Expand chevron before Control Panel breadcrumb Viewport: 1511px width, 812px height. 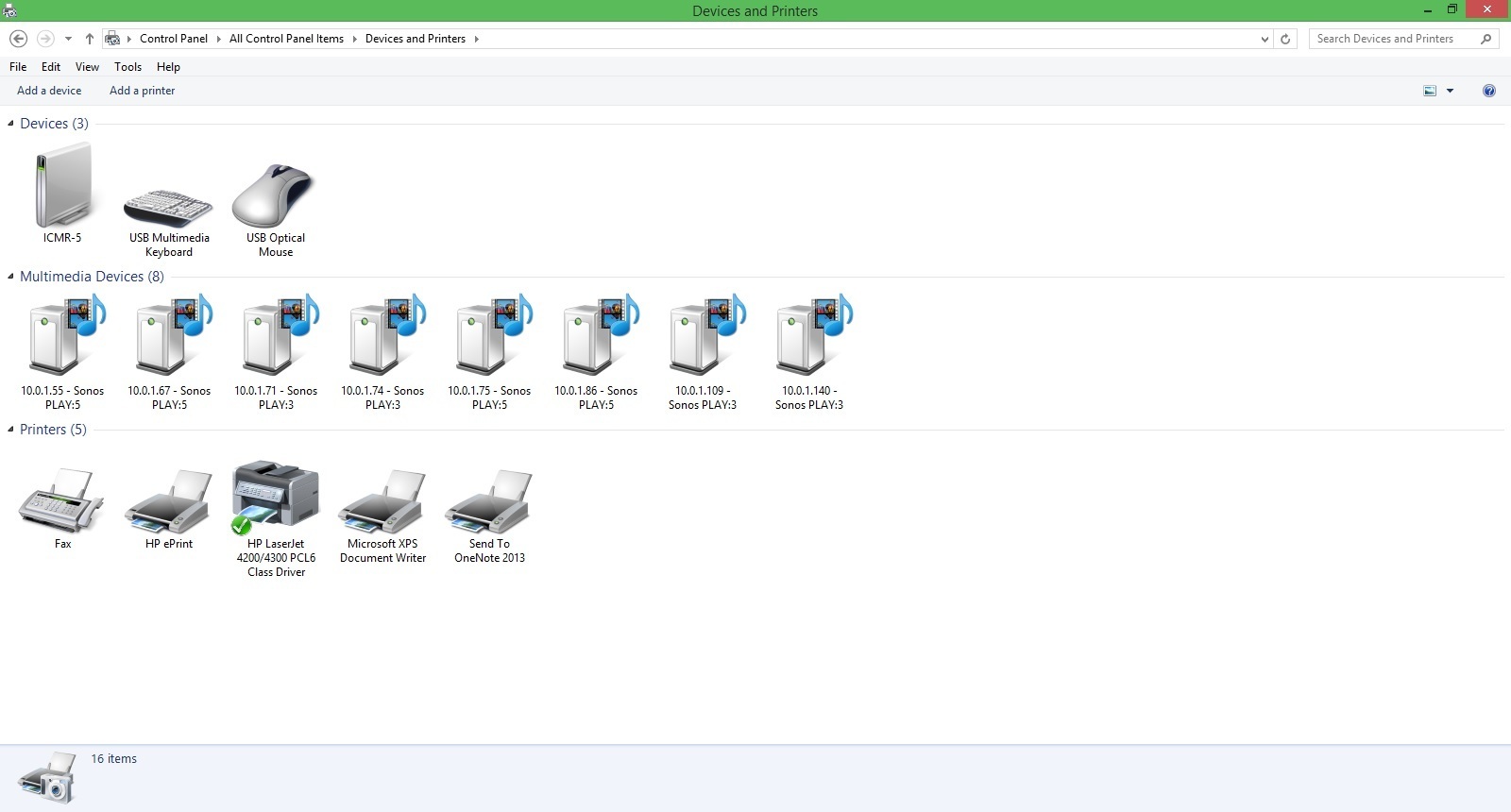click(x=129, y=39)
